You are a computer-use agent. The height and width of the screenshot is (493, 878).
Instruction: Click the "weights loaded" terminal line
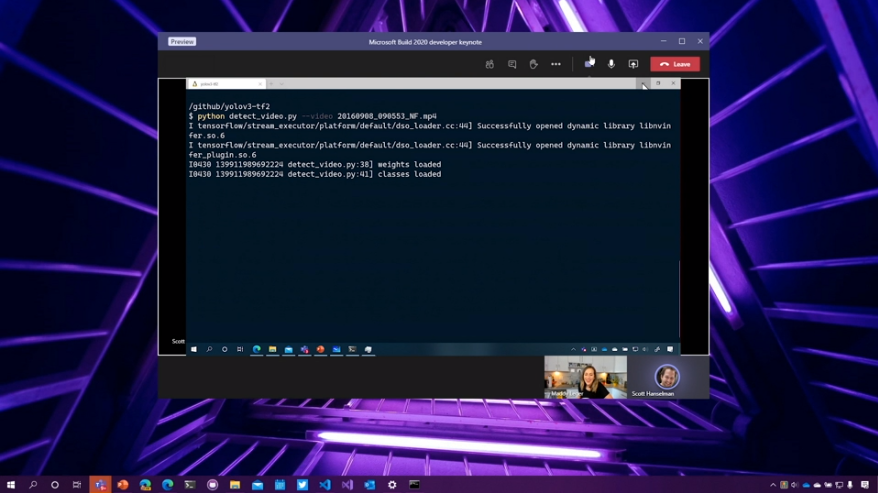315,165
